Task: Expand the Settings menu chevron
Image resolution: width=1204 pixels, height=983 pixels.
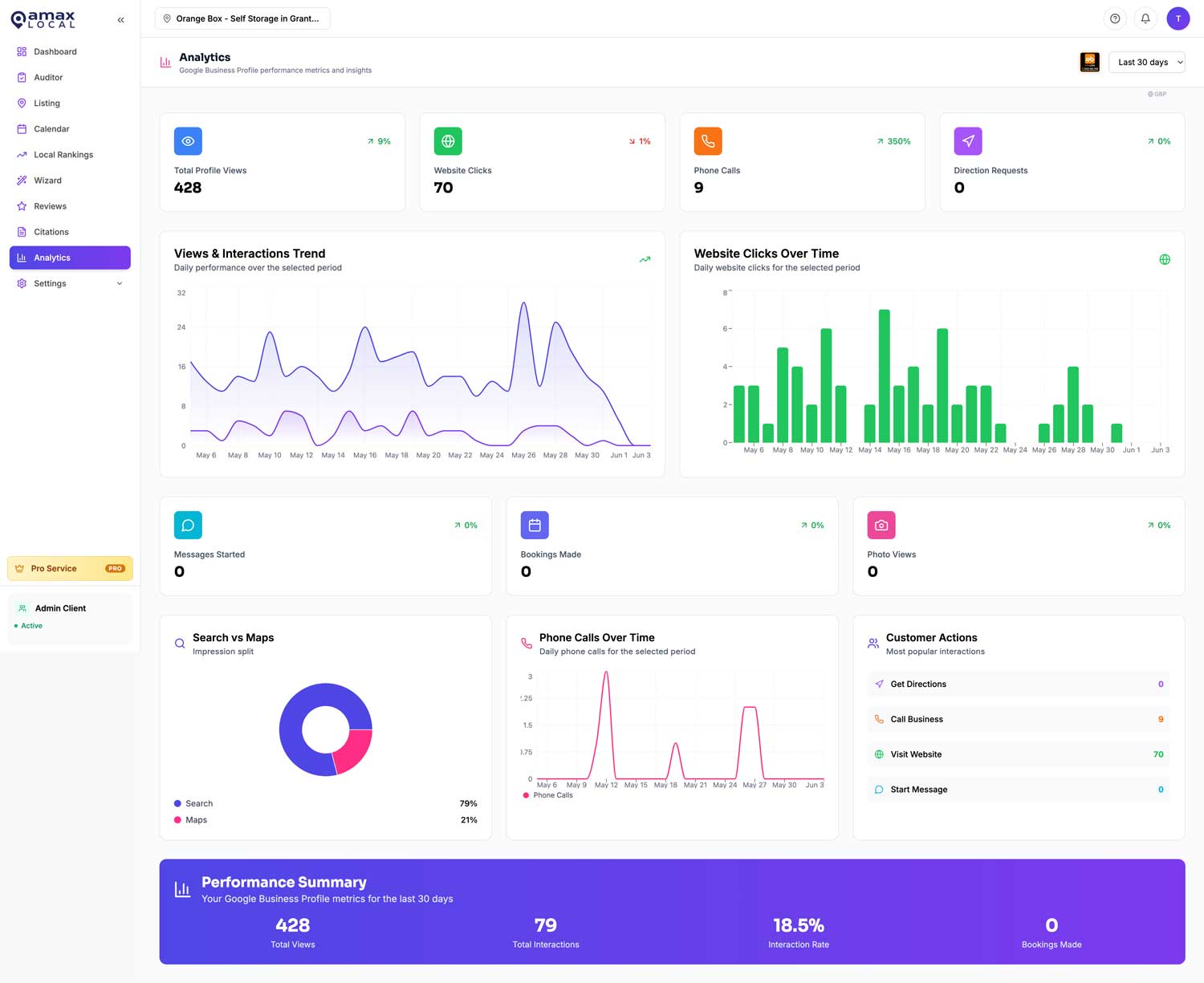Action: coord(120,283)
